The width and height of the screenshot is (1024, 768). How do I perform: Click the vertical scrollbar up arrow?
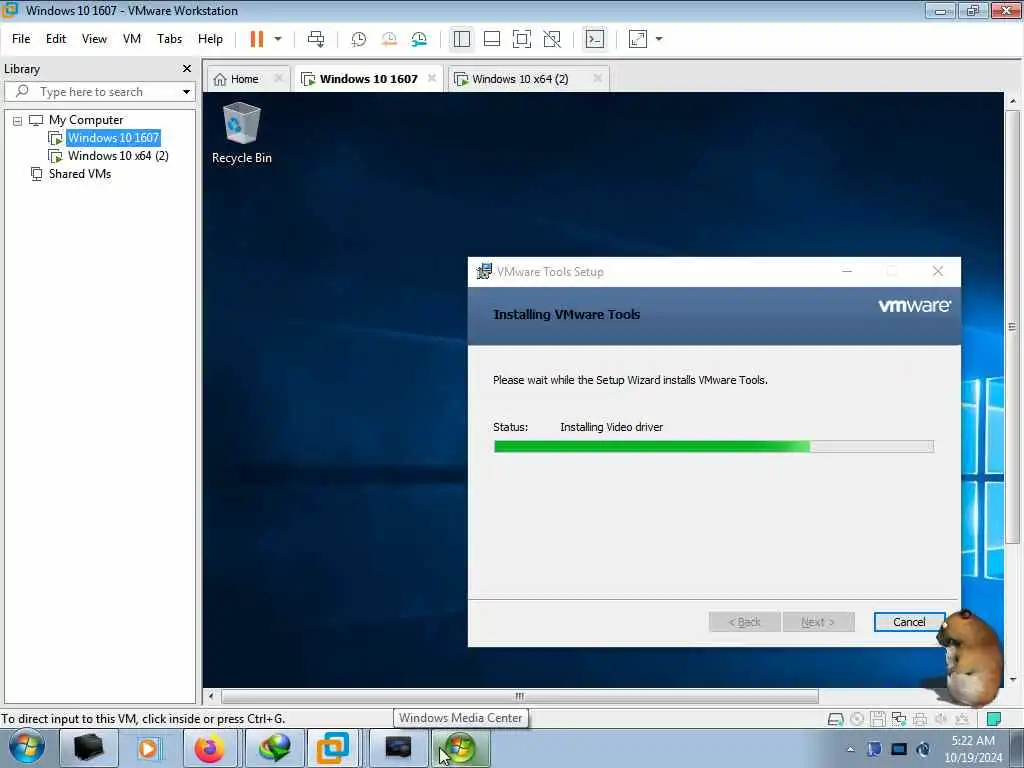(x=1012, y=101)
